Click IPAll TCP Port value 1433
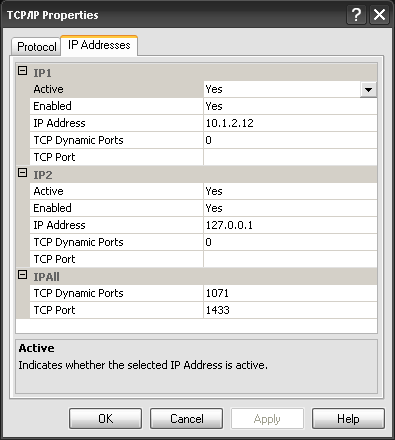 (290, 310)
